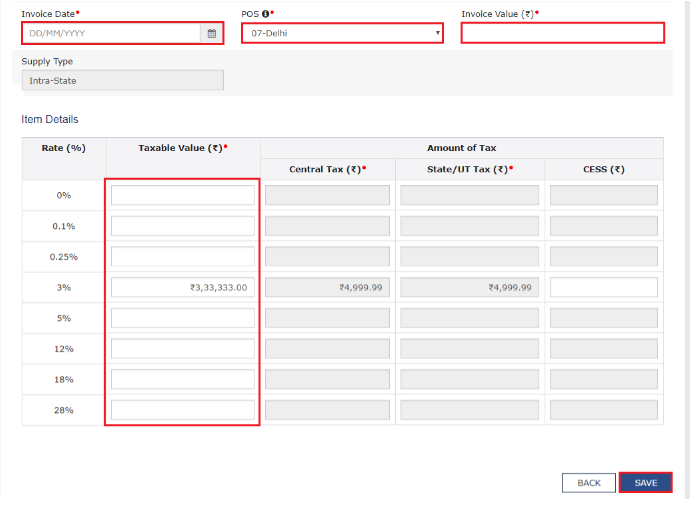Open the Invoice Date calendar picker icon
The height and width of the screenshot is (511, 690).
pyautogui.click(x=211, y=33)
